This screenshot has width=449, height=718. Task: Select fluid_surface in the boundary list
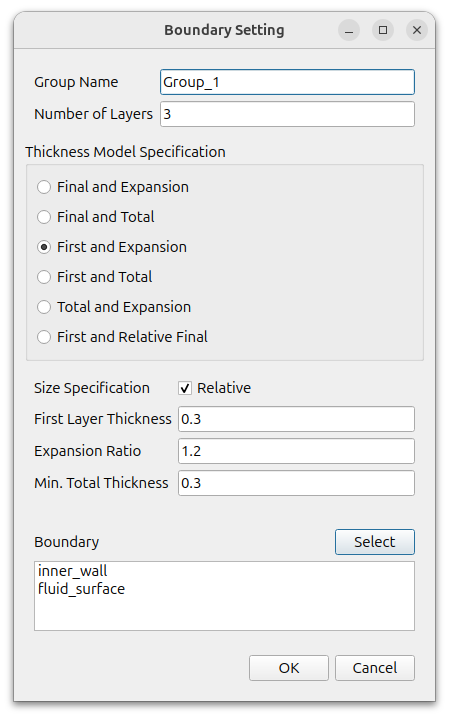(81, 588)
